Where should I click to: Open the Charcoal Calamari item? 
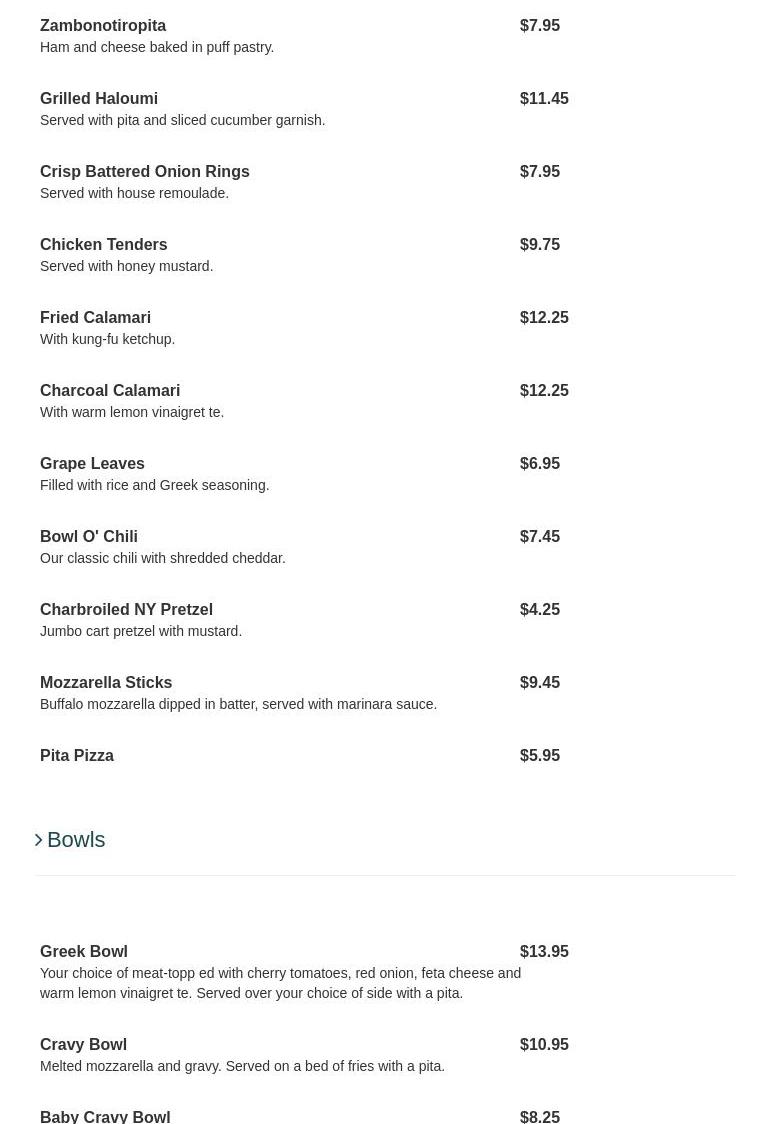tap(110, 391)
